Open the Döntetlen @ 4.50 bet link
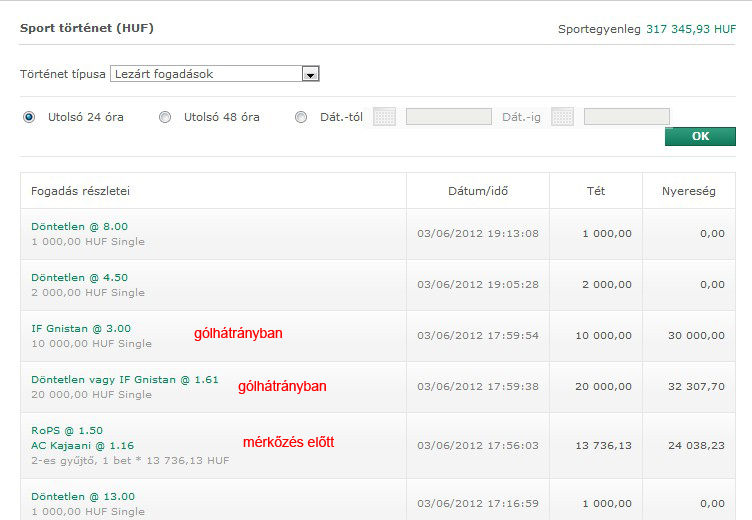752x520 pixels. [x=80, y=277]
